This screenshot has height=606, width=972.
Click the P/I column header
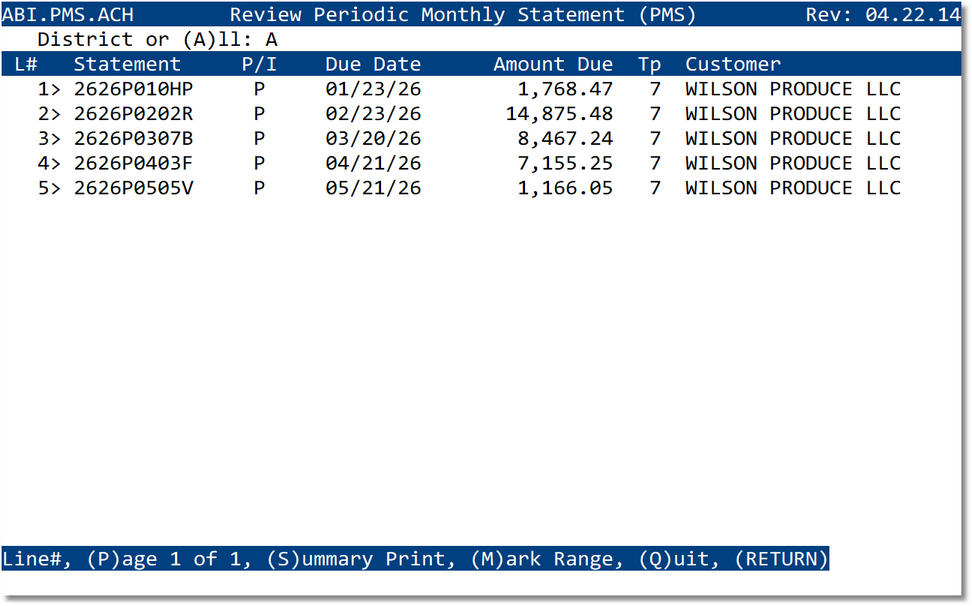pyautogui.click(x=259, y=64)
